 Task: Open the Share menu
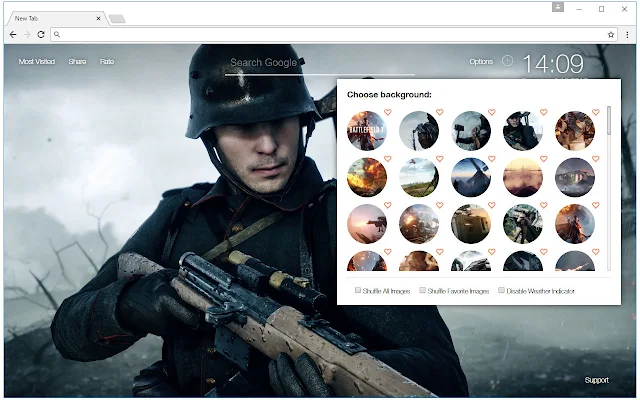(x=77, y=62)
